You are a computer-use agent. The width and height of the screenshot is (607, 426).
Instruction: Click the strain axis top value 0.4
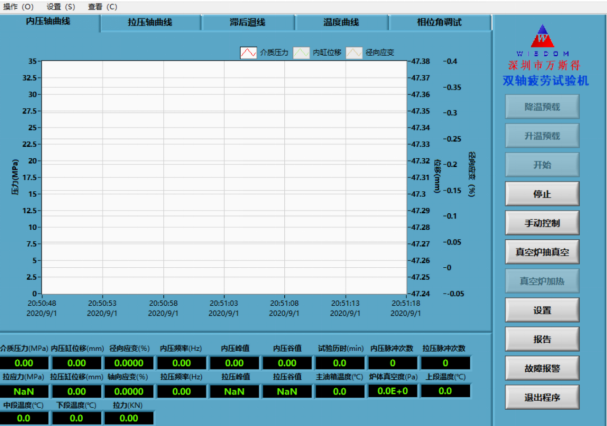[452, 61]
